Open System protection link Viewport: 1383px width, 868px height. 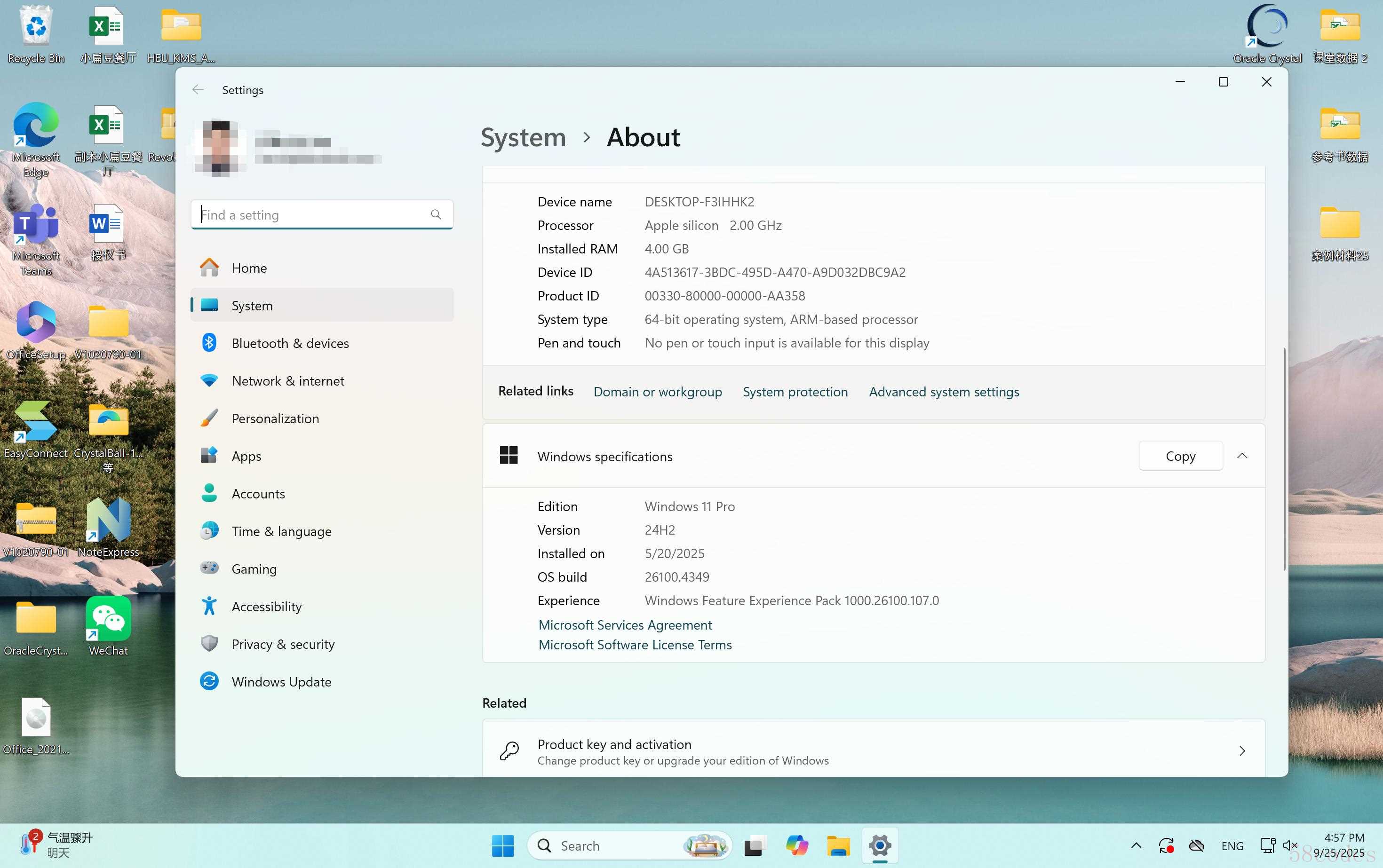(795, 392)
